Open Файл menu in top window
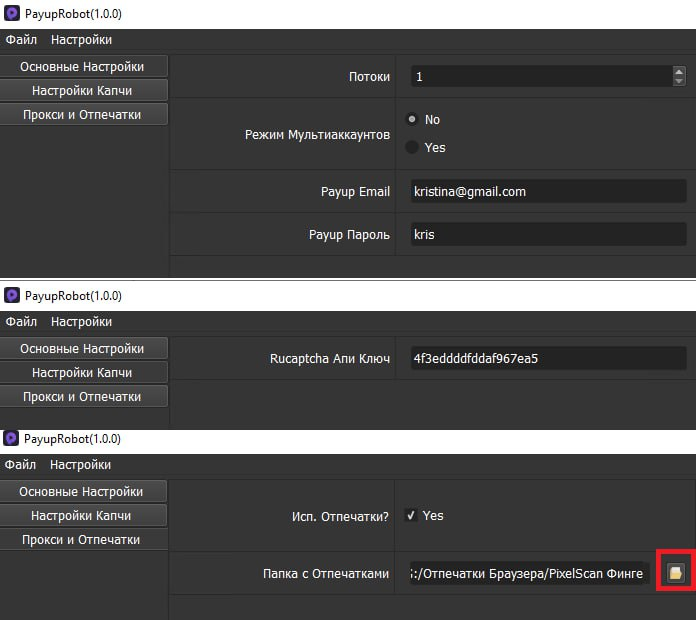 pyautogui.click(x=21, y=39)
